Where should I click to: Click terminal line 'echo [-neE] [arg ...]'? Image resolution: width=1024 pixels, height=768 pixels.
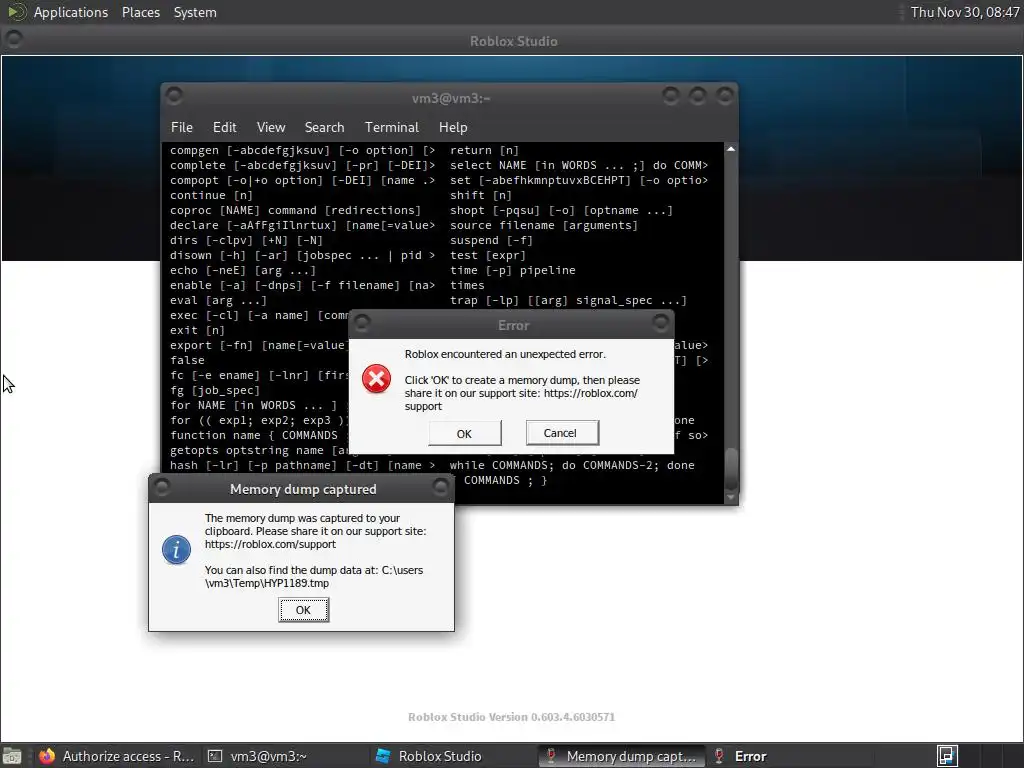[242, 270]
